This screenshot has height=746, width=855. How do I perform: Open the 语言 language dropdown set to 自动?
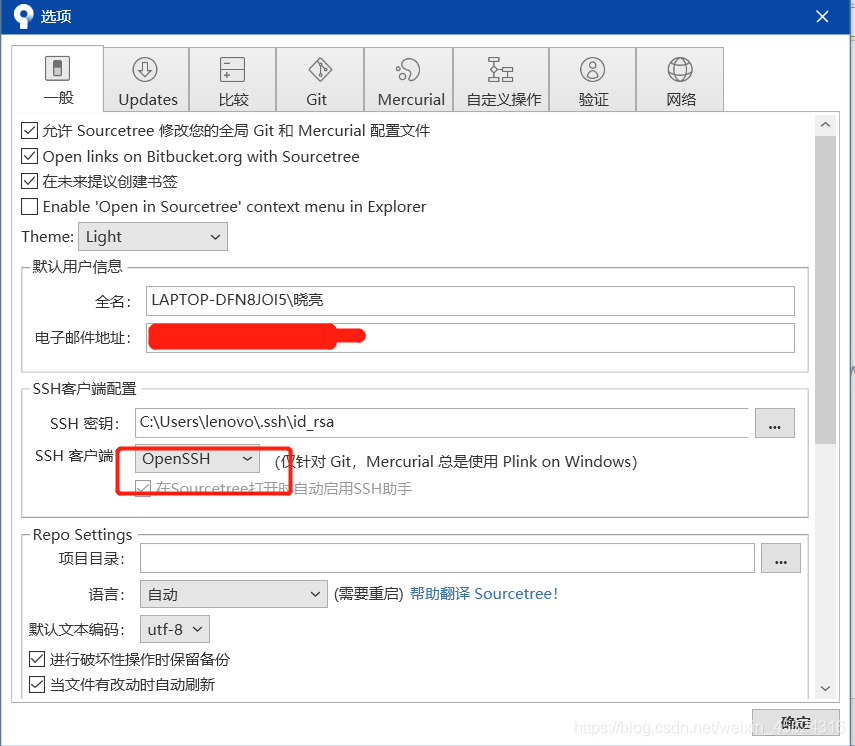(234, 594)
